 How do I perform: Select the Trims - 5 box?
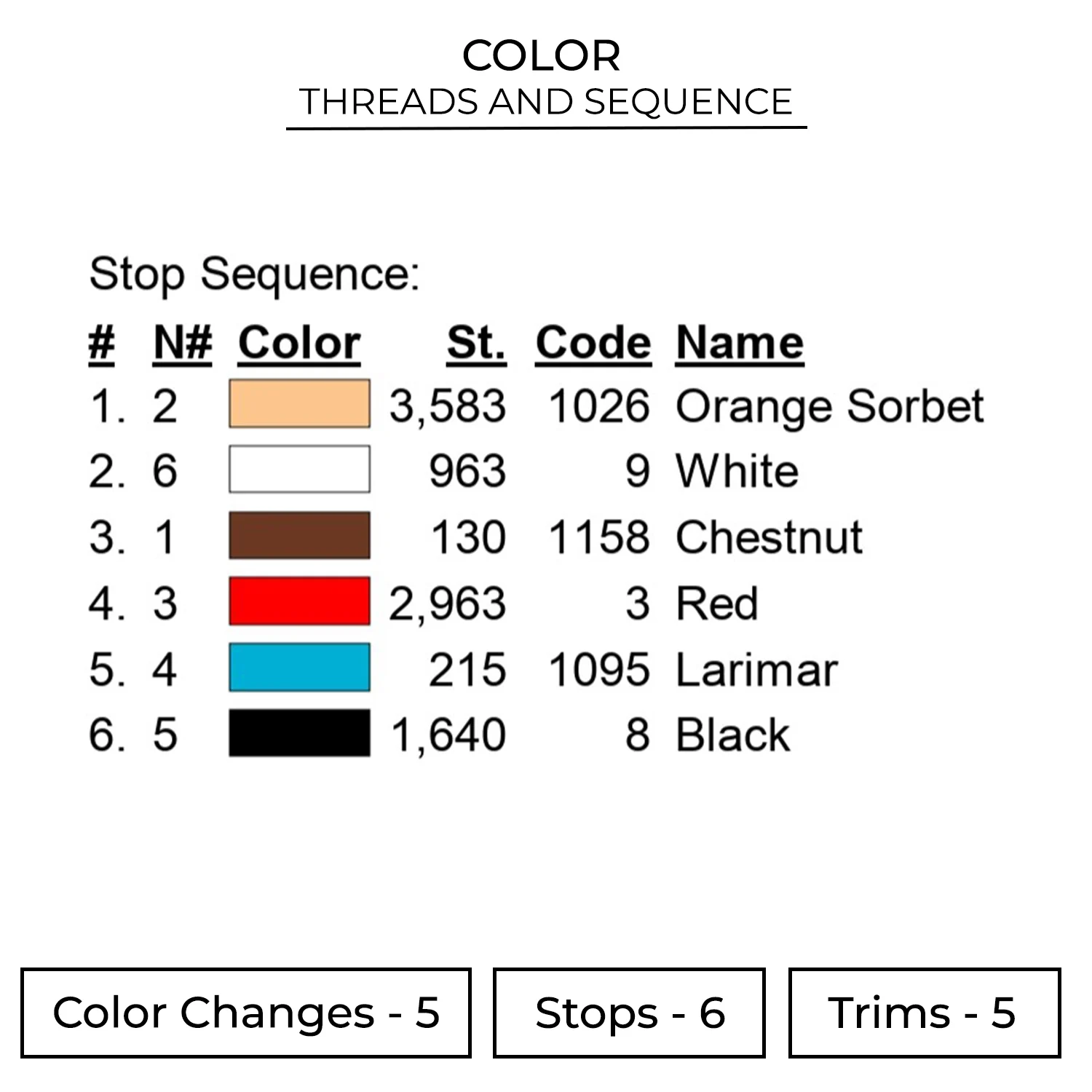pos(924,1013)
